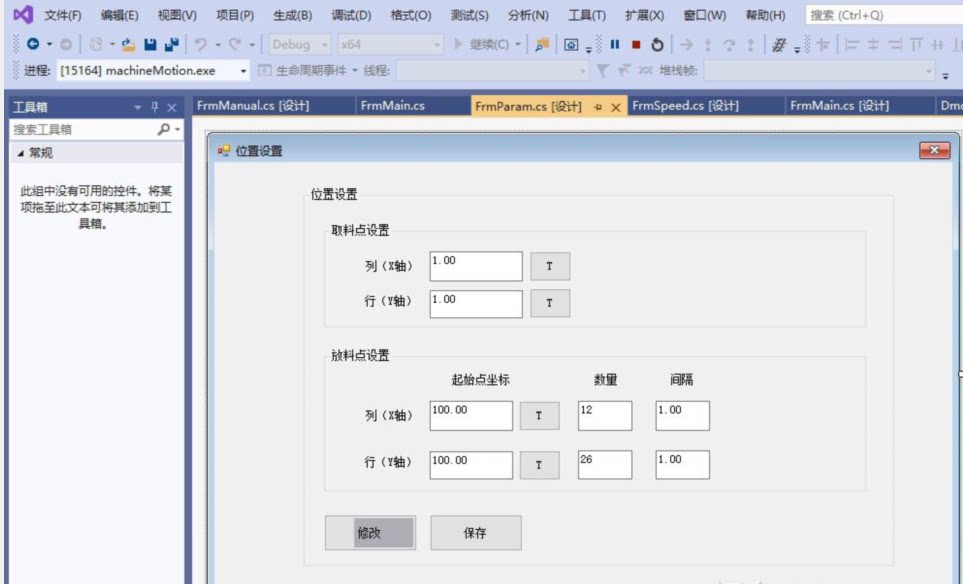Click the 修改 button
This screenshot has width=963, height=584.
[x=369, y=533]
